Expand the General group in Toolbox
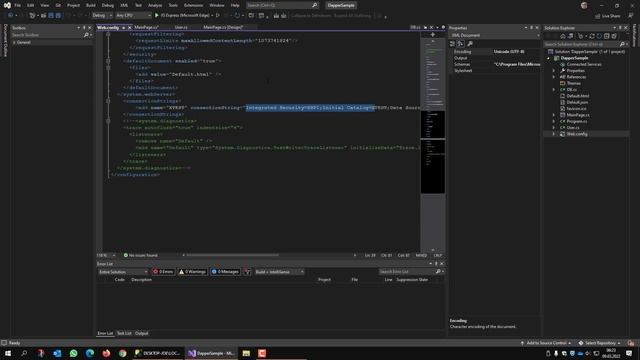The image size is (640, 360). [15, 42]
